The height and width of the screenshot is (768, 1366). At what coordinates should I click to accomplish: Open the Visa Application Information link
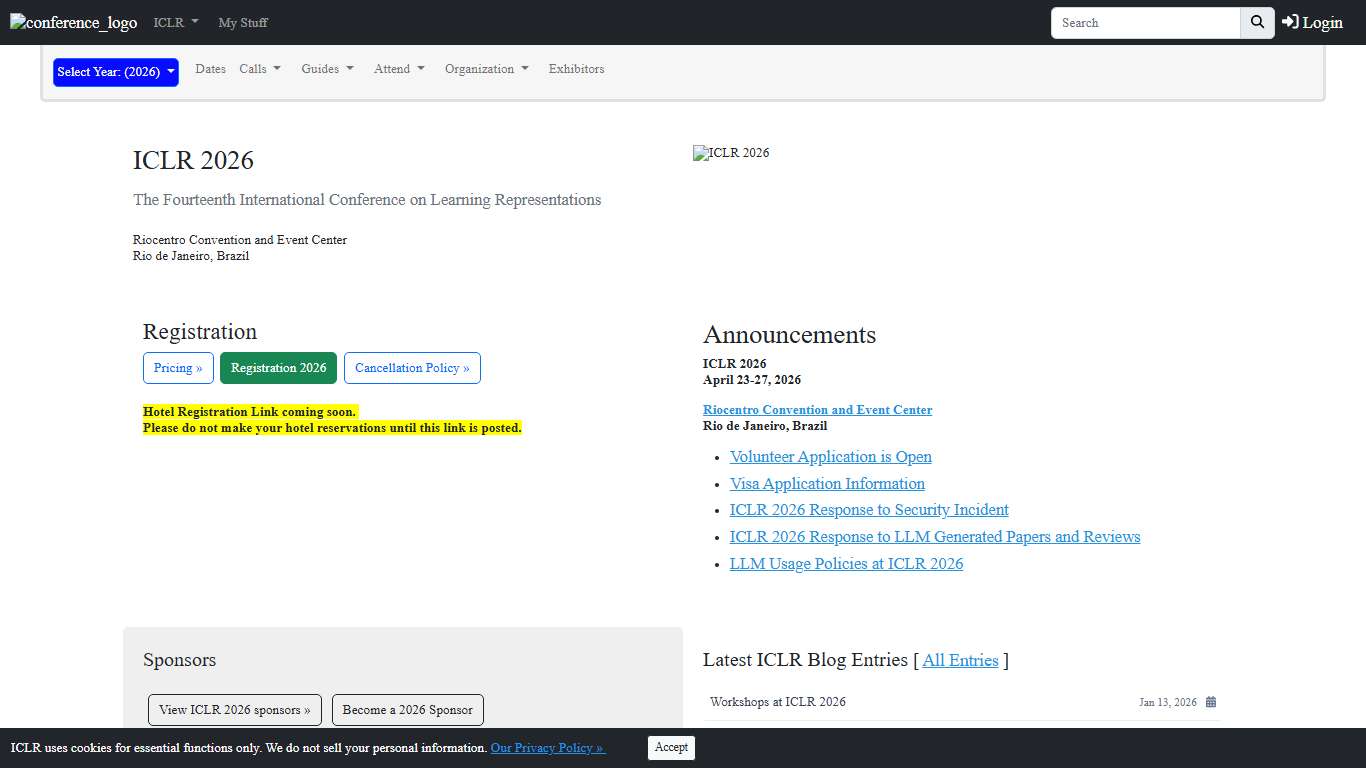point(827,483)
